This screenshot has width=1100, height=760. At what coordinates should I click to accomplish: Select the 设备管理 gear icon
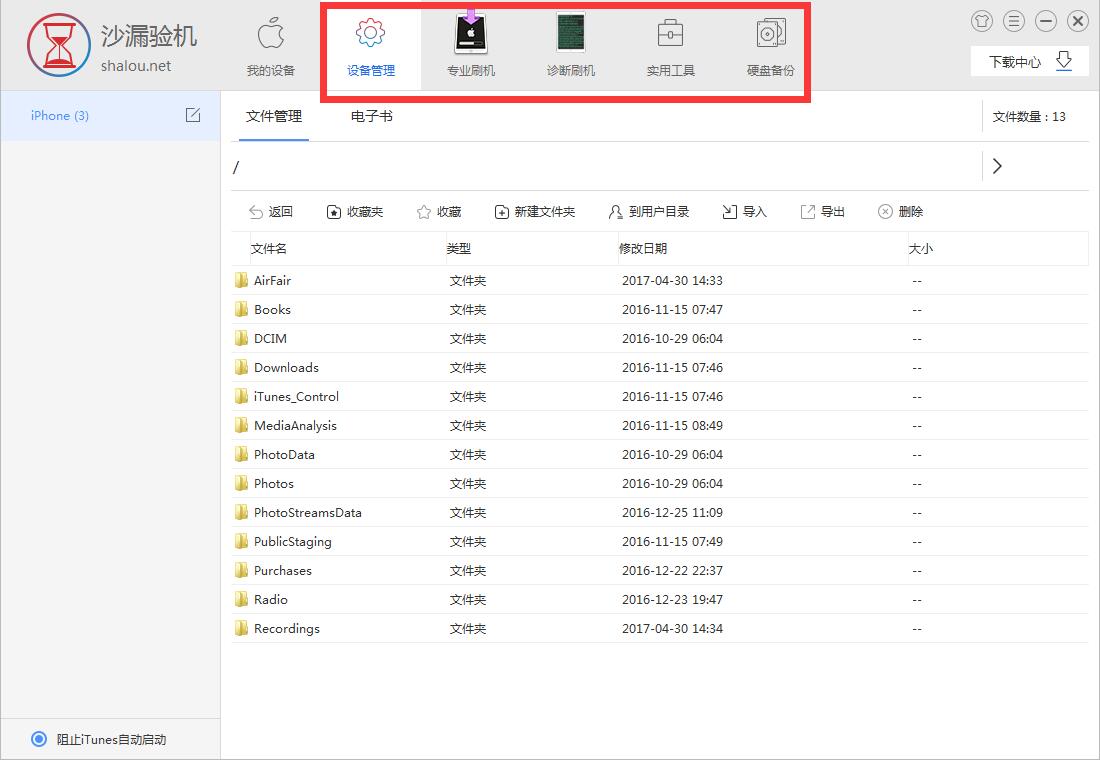(x=370, y=33)
